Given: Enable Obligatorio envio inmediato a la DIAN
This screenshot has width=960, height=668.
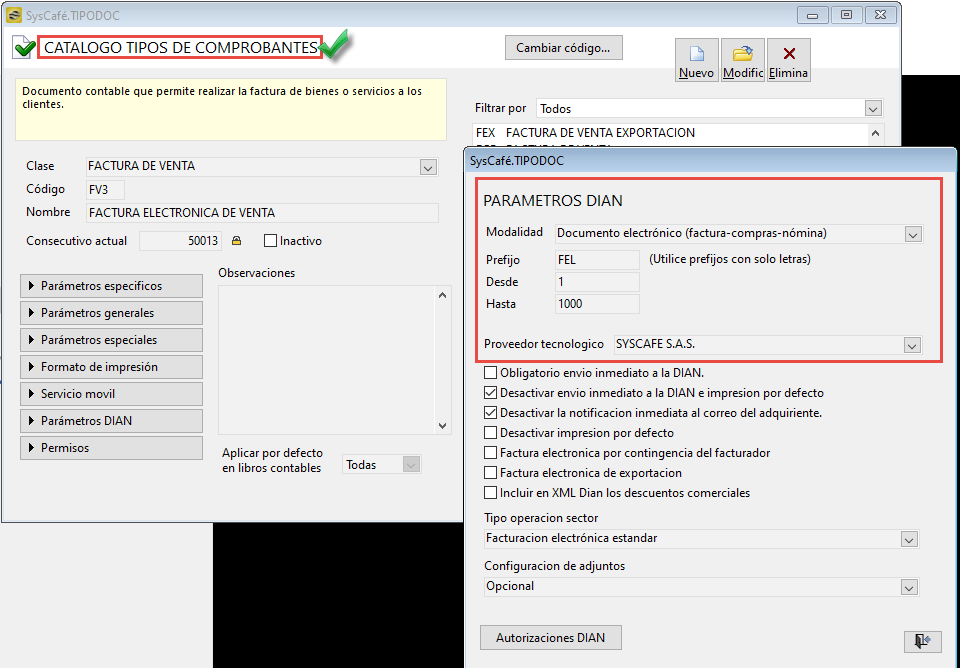Looking at the screenshot, I should (490, 372).
